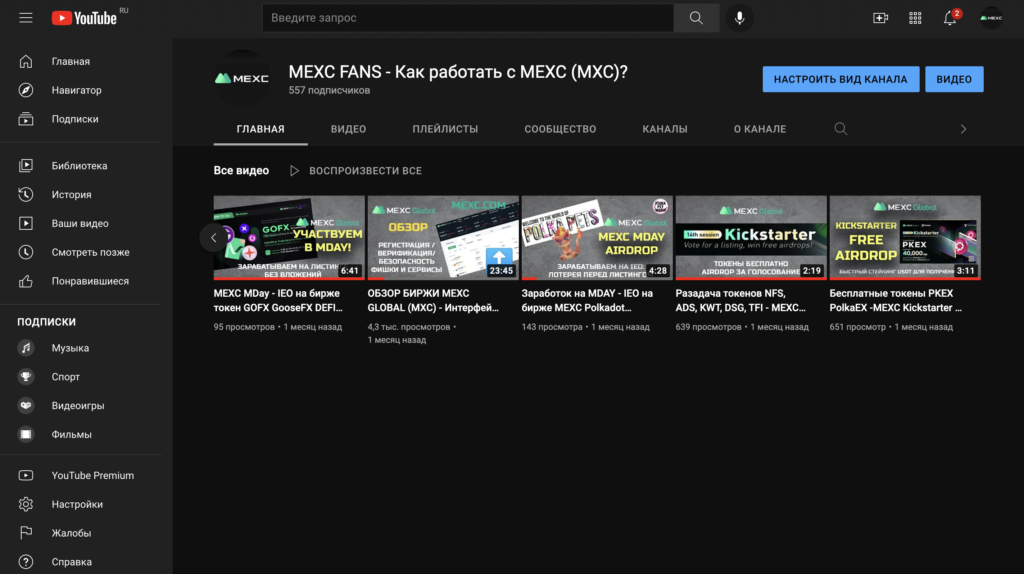This screenshot has height=574, width=1024.
Task: Activate voice search microphone
Action: (x=739, y=18)
